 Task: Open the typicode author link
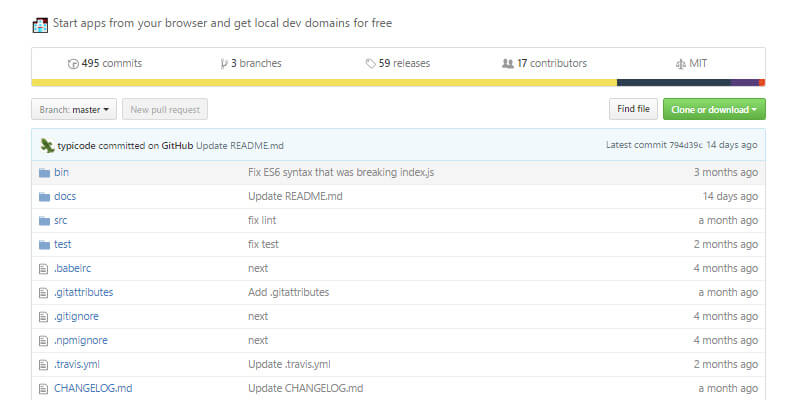[x=76, y=145]
